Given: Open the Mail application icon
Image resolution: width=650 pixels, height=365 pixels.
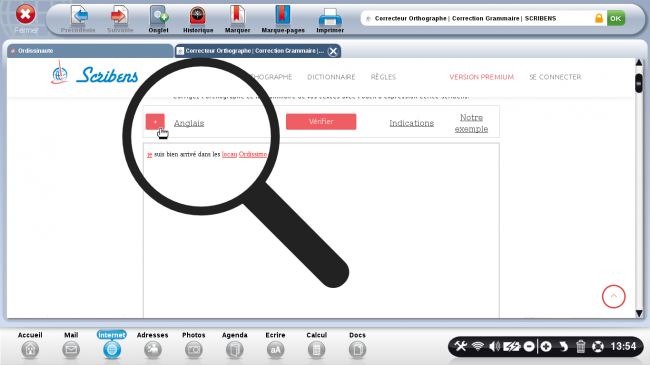Looking at the screenshot, I should click(71, 350).
